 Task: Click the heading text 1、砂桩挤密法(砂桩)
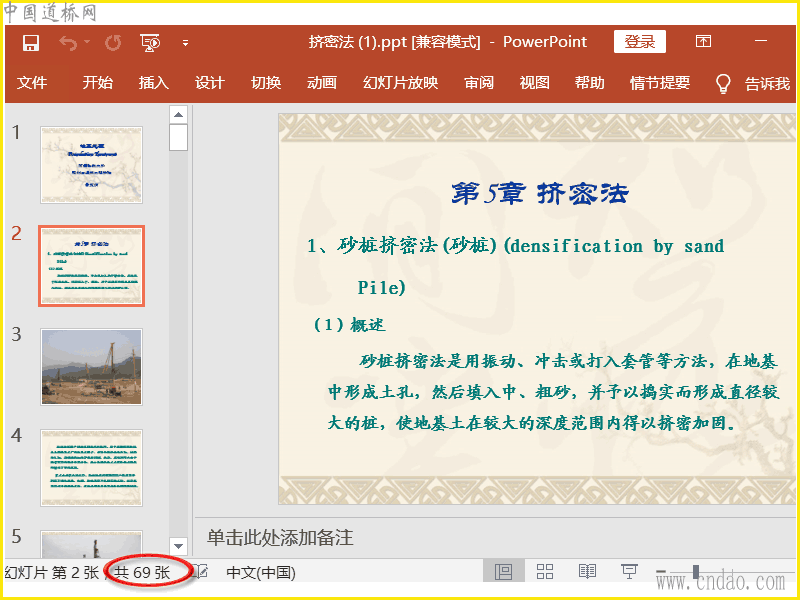click(402, 246)
